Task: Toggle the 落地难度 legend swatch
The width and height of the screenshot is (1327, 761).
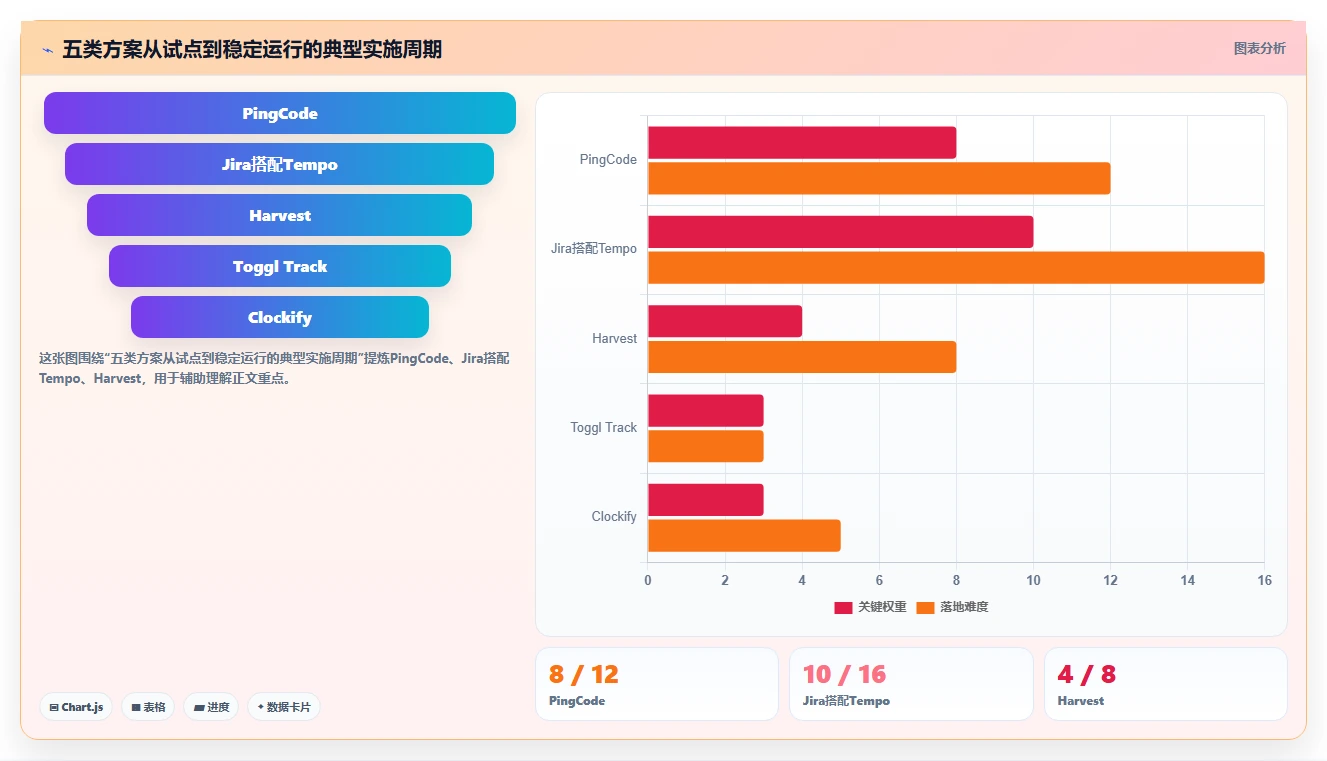Action: pyautogui.click(x=925, y=607)
